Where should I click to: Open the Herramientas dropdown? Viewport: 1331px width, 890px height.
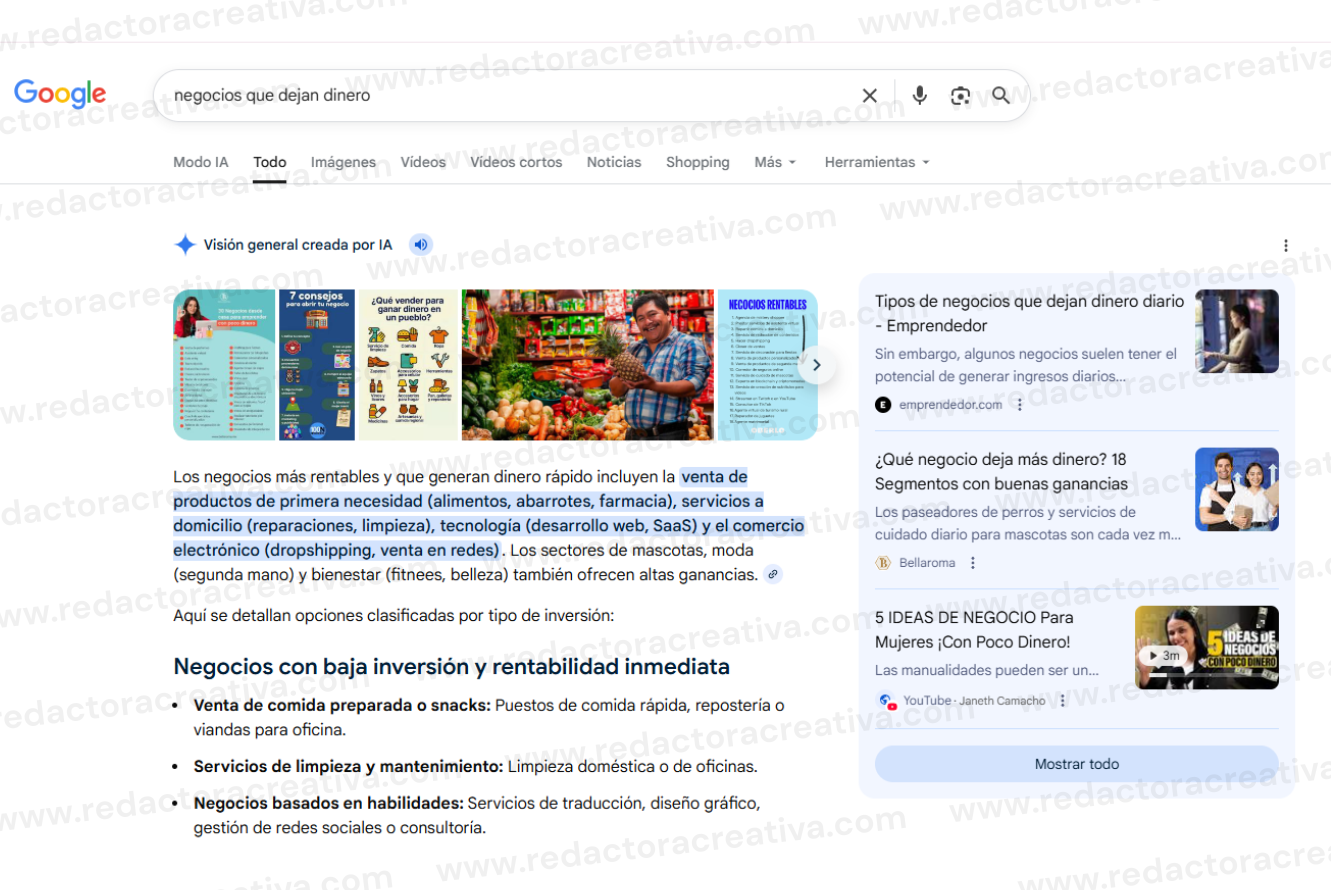click(x=877, y=162)
